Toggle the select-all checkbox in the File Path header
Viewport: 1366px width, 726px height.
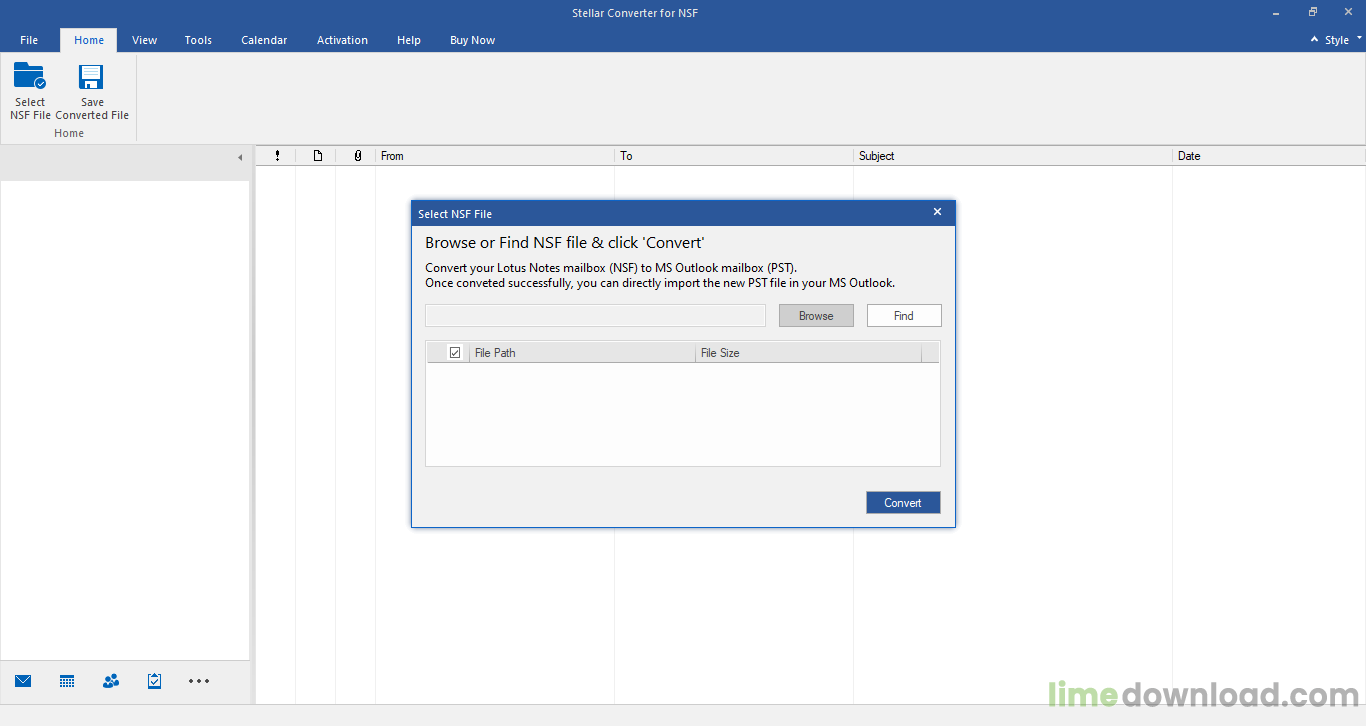coord(455,352)
